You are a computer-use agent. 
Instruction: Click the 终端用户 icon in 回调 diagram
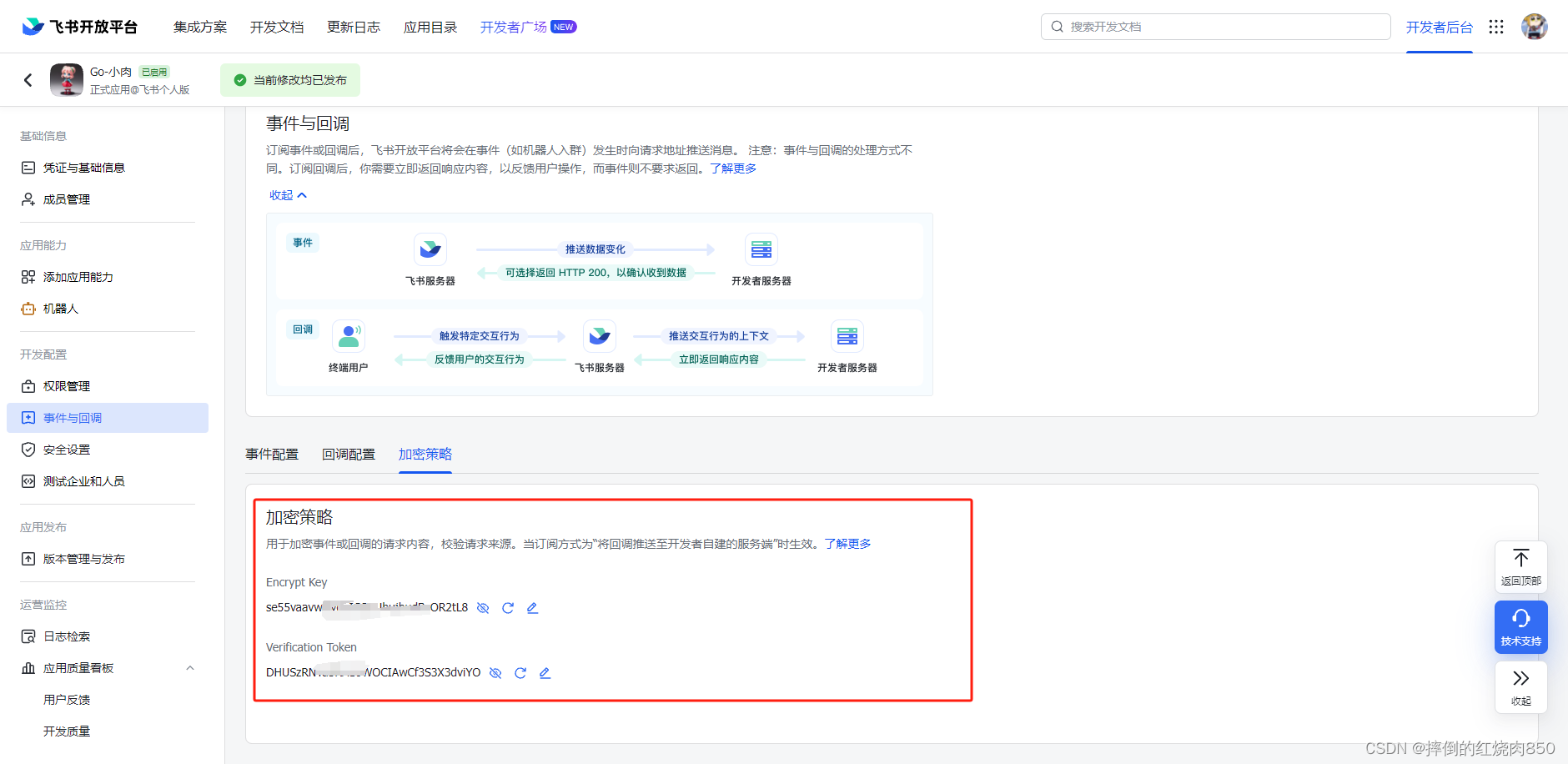349,336
